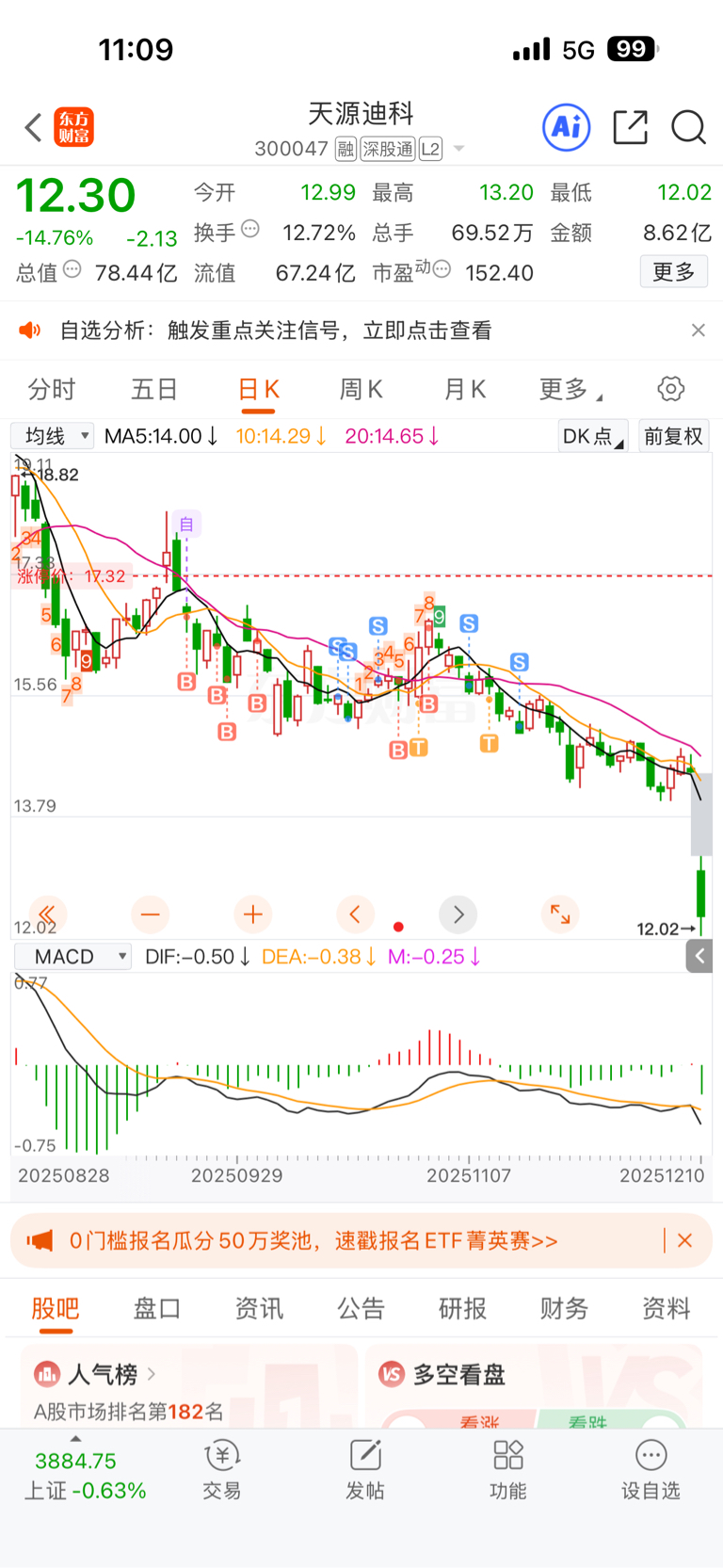Tap the speaker icon in 自选分析 notice

pyautogui.click(x=30, y=330)
